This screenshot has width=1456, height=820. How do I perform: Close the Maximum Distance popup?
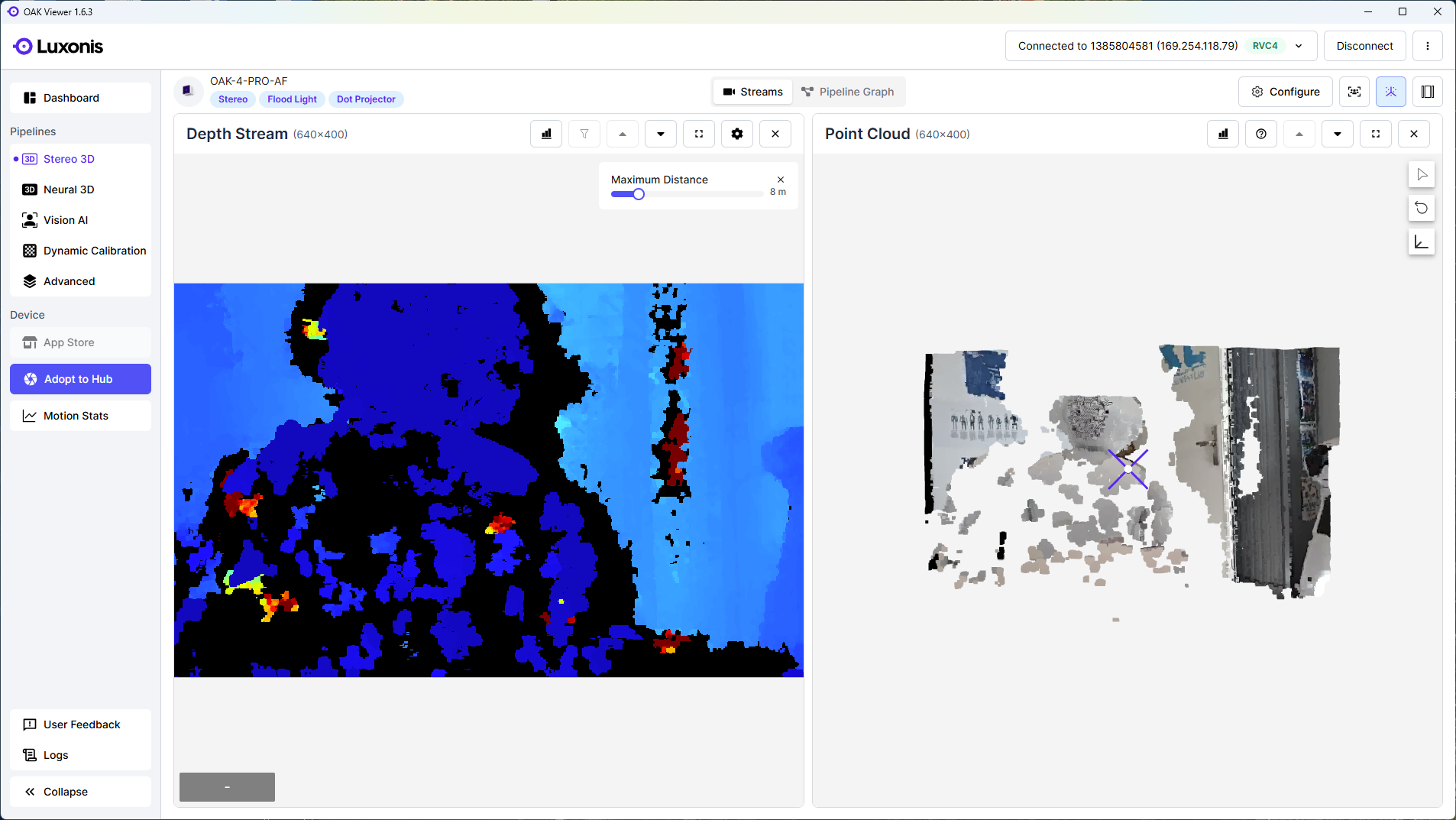[781, 180]
